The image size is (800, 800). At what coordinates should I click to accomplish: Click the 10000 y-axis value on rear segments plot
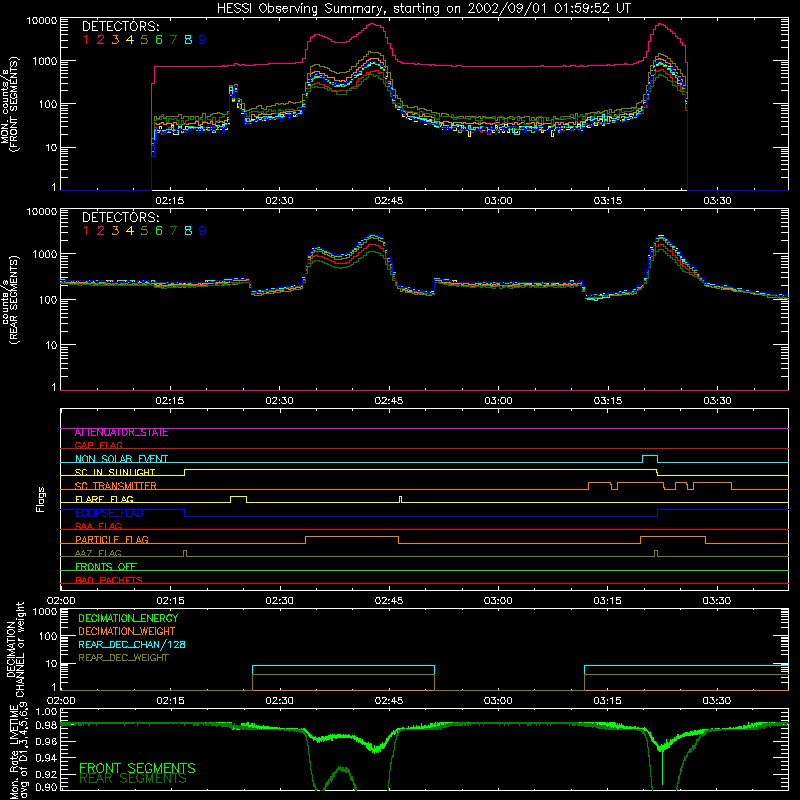pyautogui.click(x=42, y=211)
